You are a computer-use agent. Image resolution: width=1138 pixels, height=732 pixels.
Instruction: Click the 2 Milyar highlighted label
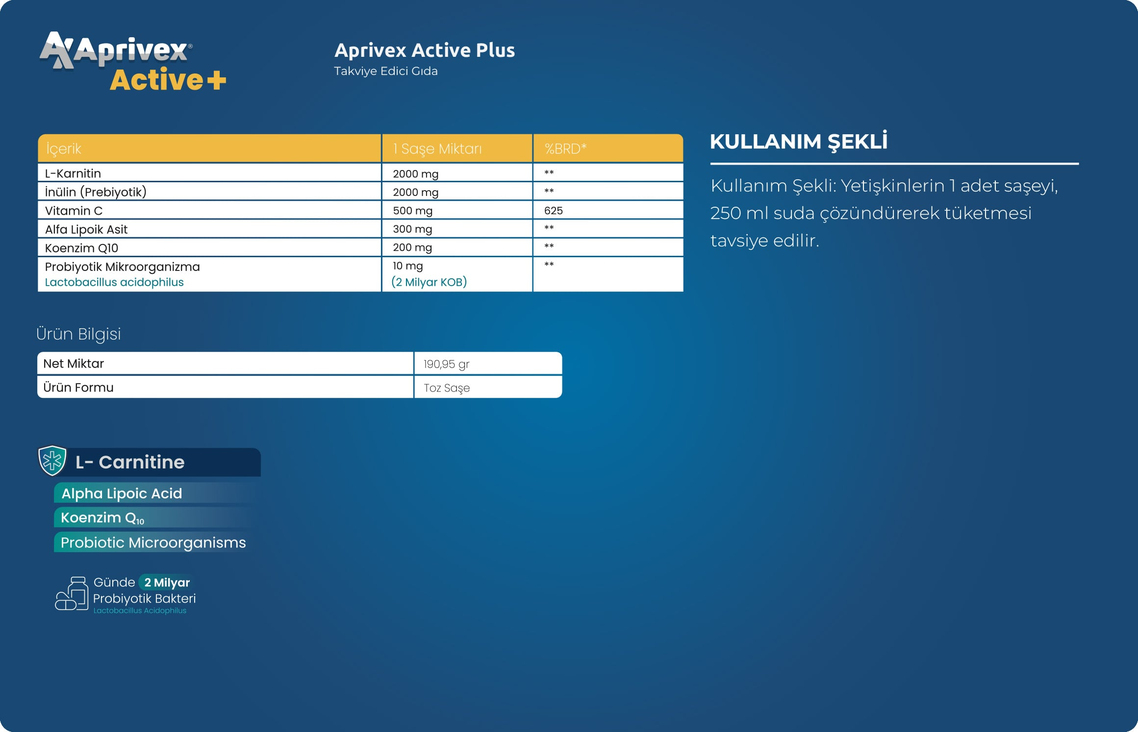(x=166, y=582)
